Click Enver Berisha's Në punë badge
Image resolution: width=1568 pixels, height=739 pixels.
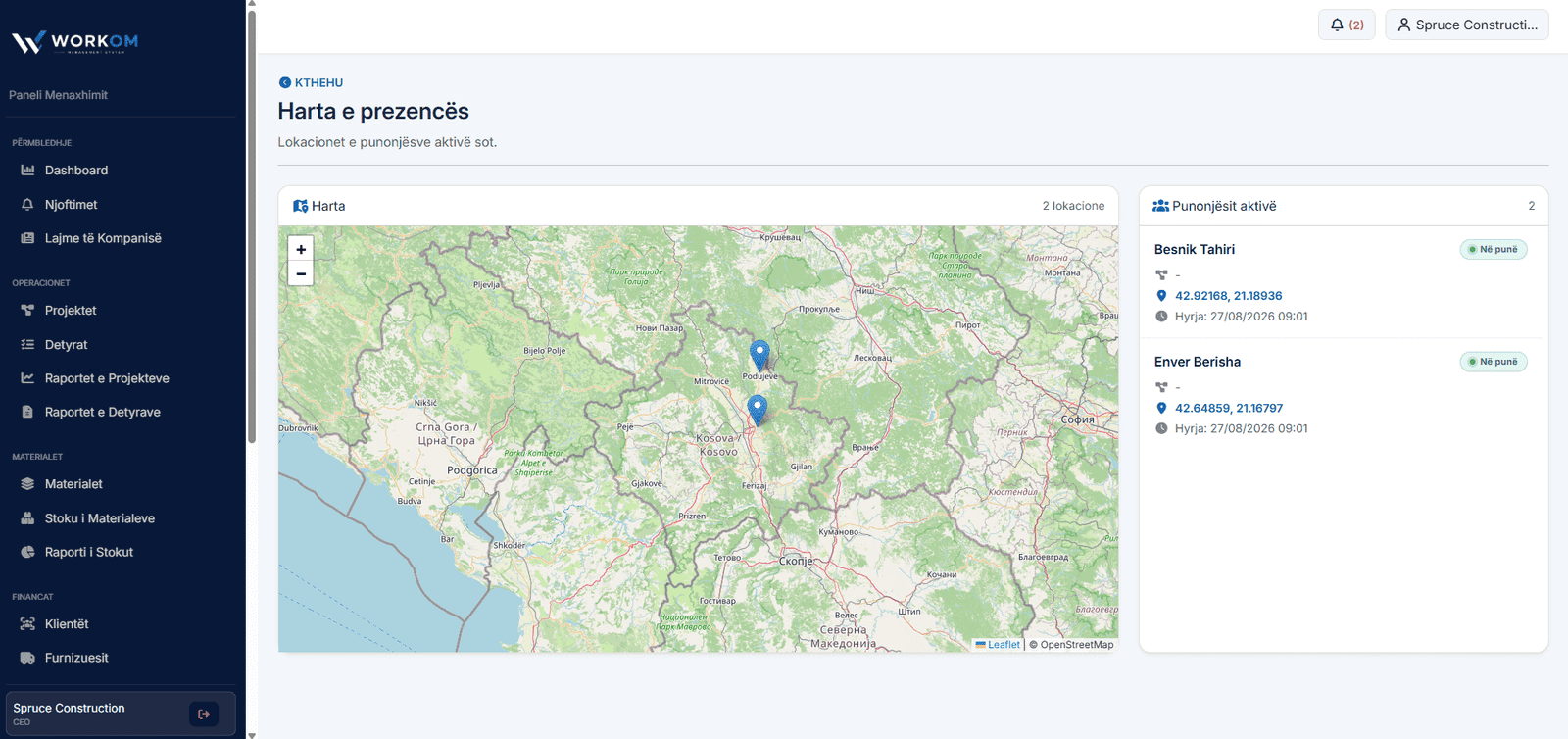tap(1494, 362)
